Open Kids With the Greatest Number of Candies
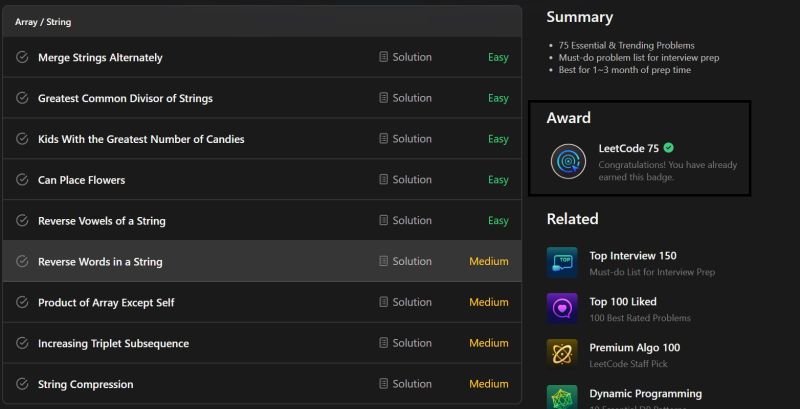This screenshot has width=800, height=409. 141,139
